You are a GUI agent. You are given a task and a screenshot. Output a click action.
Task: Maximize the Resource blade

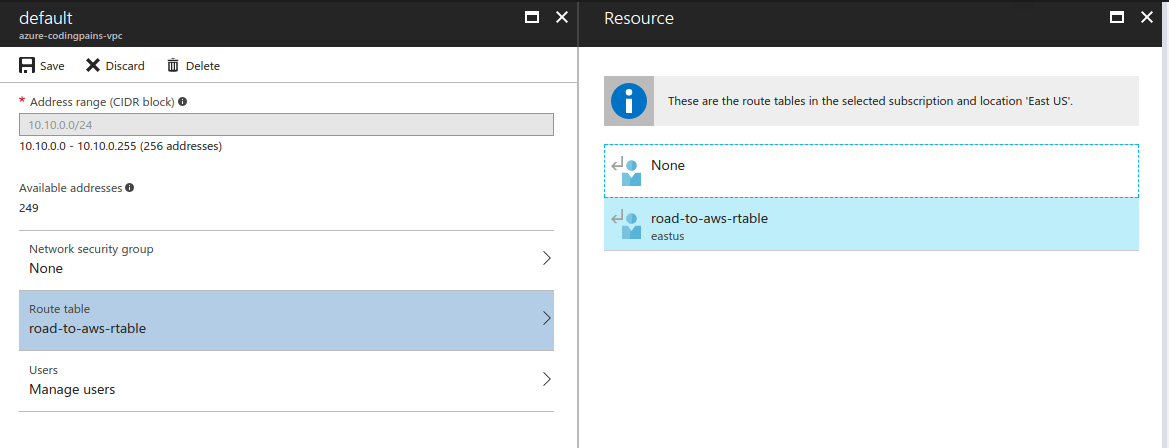[1117, 17]
